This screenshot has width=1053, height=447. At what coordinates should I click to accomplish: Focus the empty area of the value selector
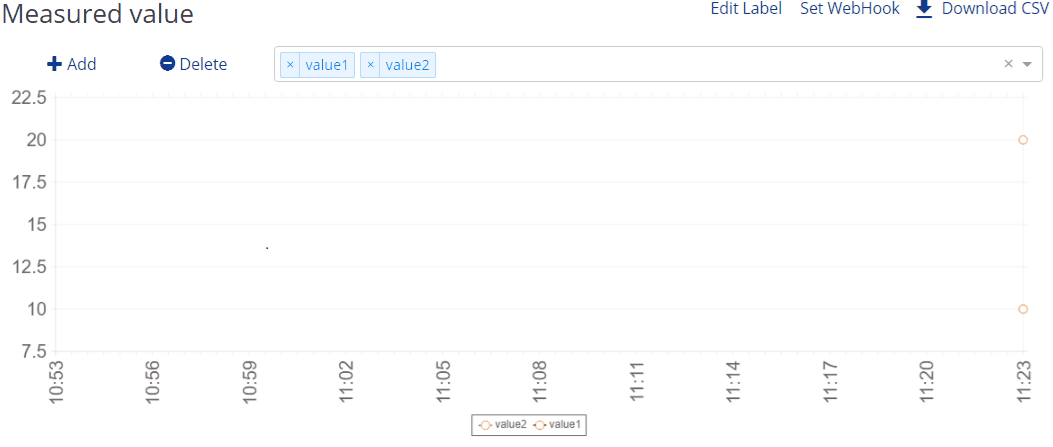click(700, 64)
